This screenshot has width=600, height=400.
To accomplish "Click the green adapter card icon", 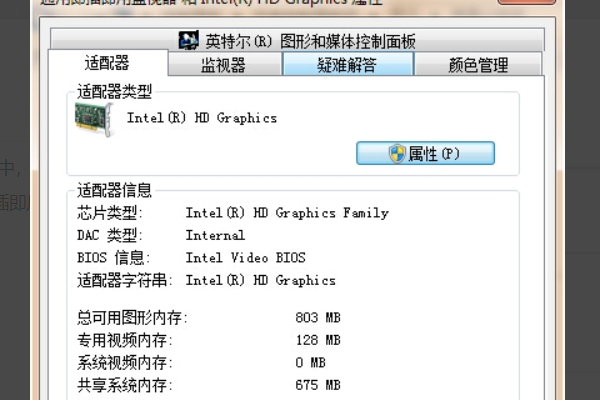I will 94,119.
